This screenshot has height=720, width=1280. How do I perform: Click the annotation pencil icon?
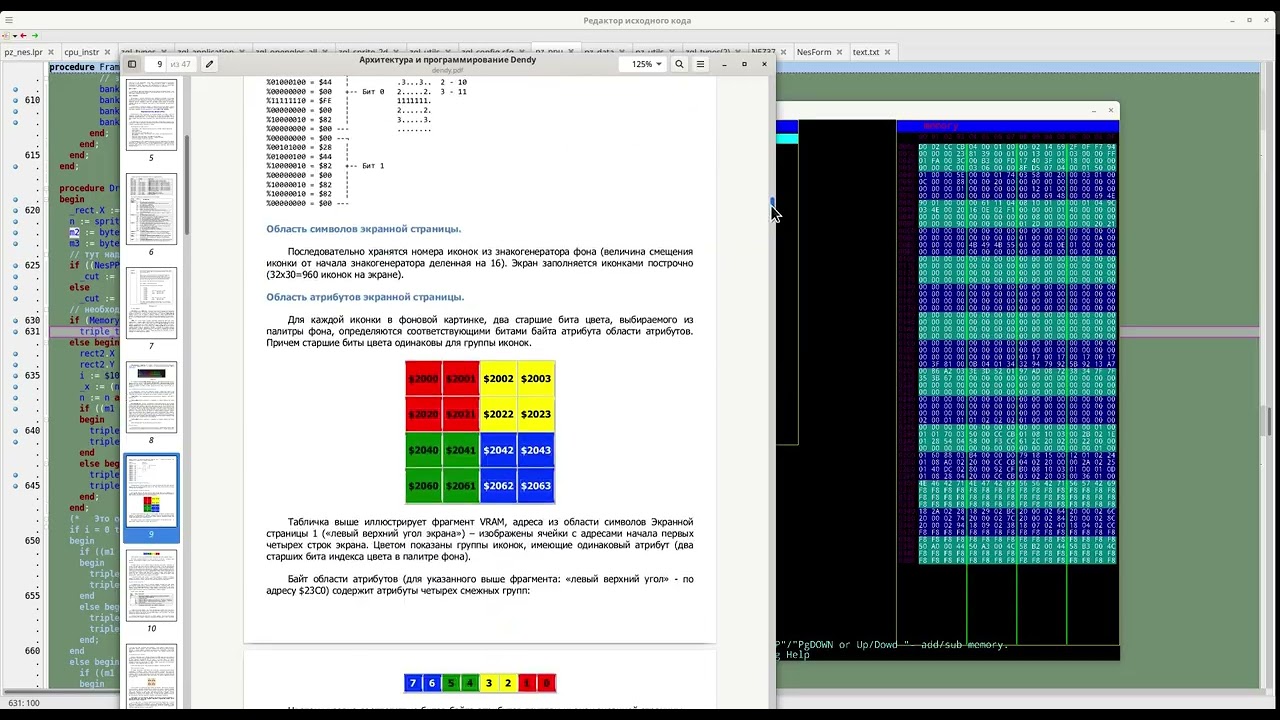point(209,64)
